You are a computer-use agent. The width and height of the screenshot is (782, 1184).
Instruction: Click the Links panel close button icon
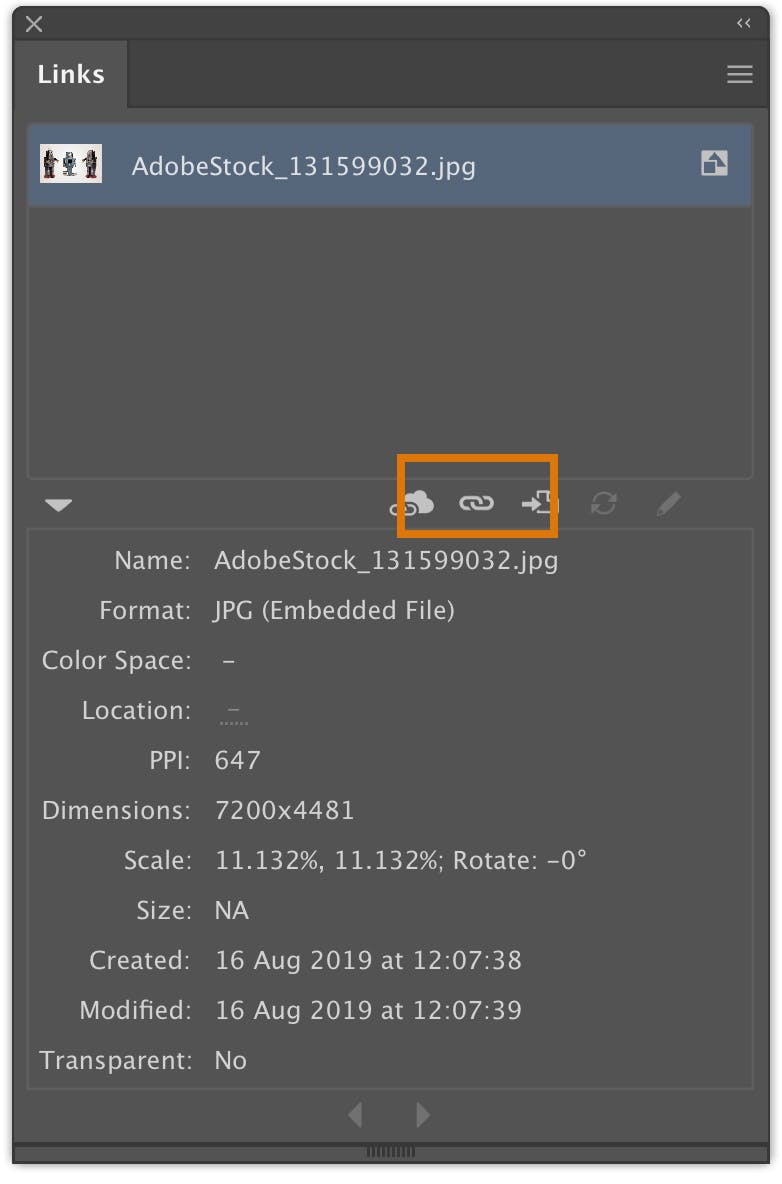click(x=33, y=24)
